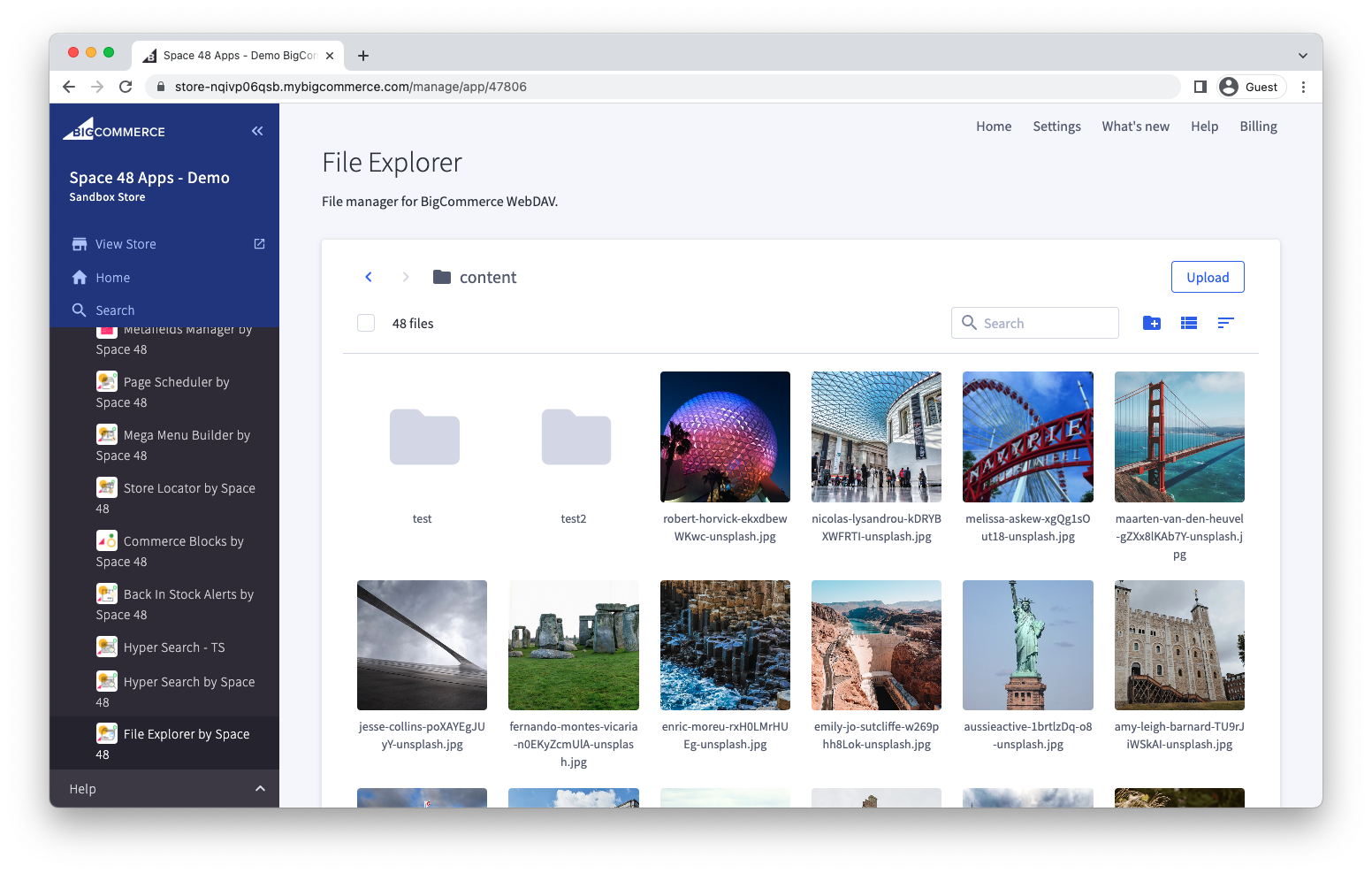The width and height of the screenshot is (1372, 873).
Task: Click the View Store storefront icon
Action: tap(80, 244)
